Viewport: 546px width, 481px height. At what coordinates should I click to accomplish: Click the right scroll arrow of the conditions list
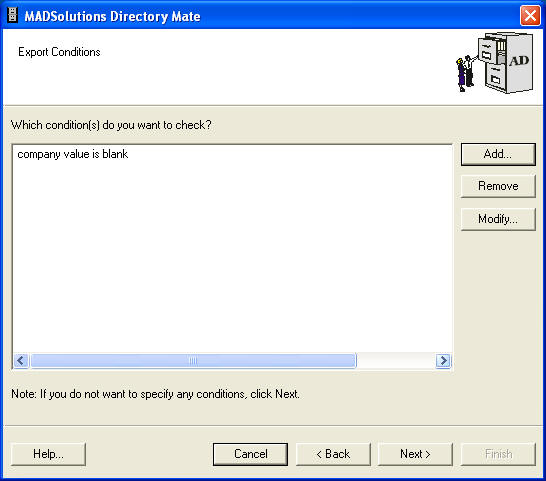[x=443, y=360]
